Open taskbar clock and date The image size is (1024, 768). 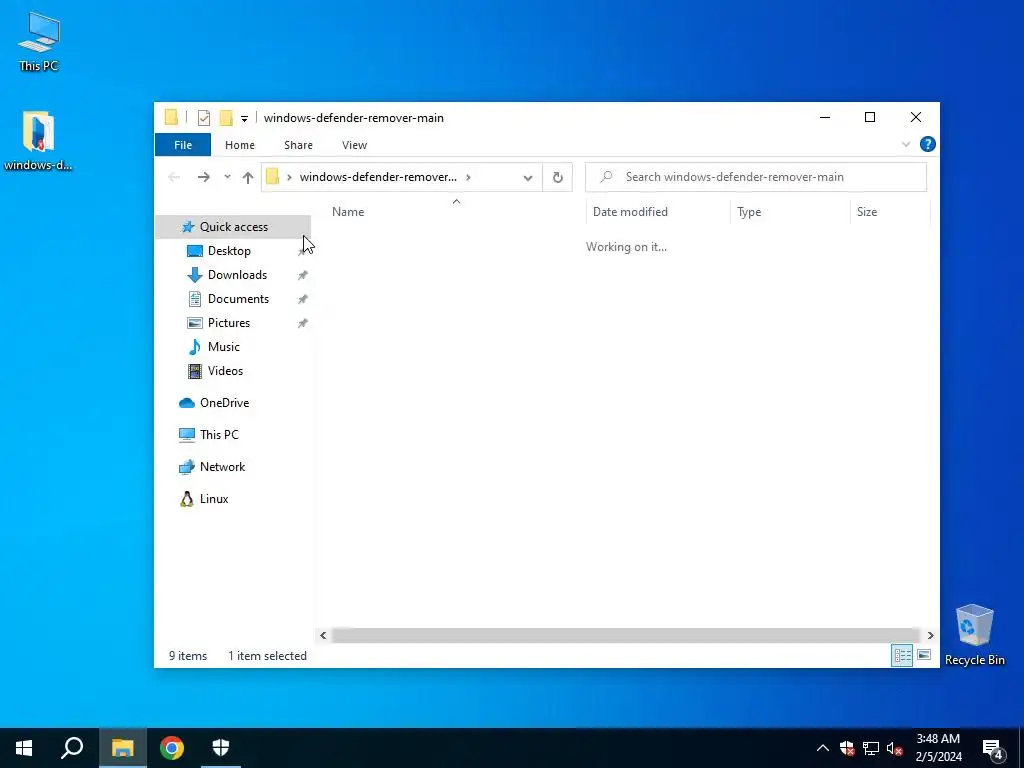coord(938,748)
